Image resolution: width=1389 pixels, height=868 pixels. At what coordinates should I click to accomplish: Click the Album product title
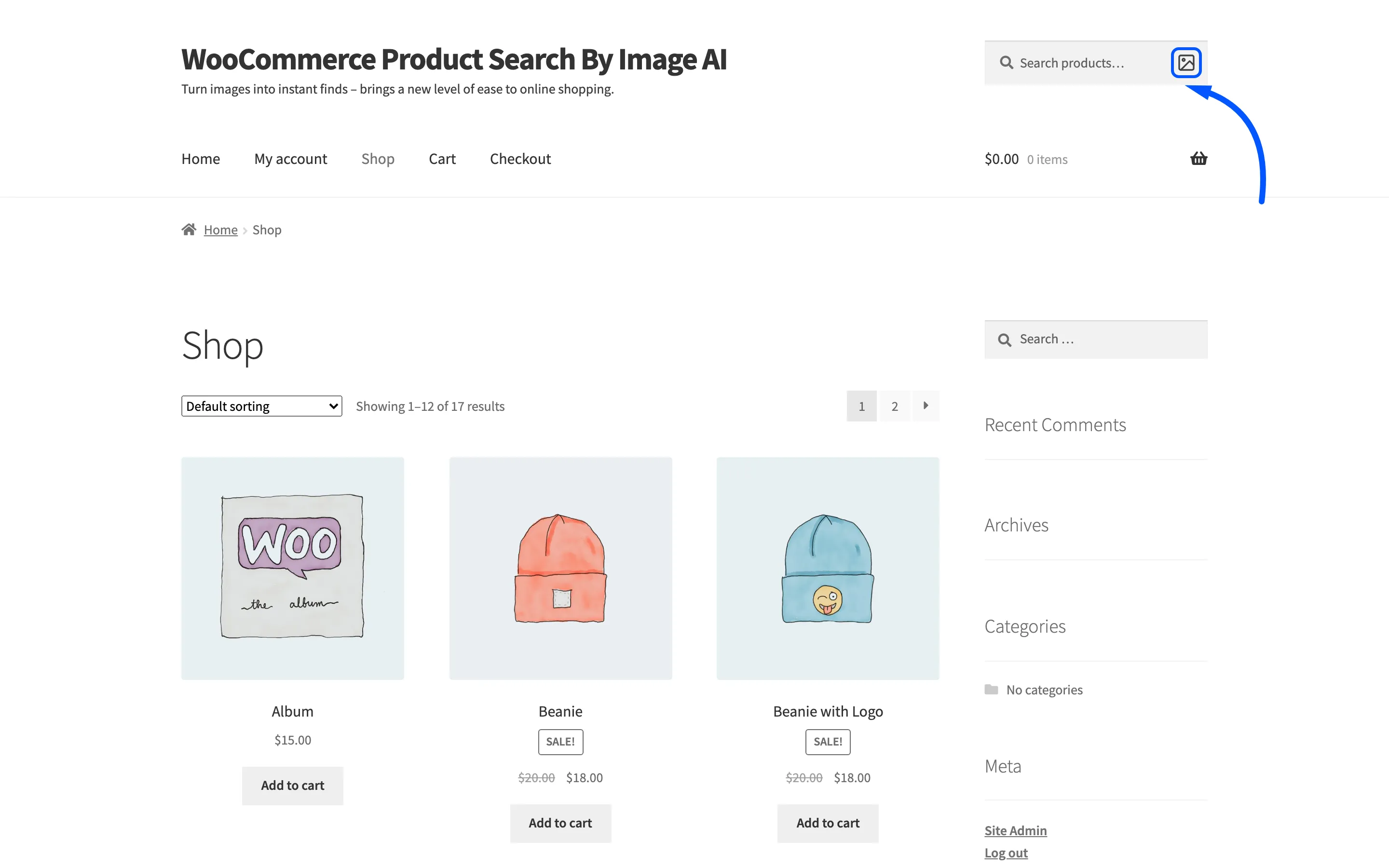click(x=293, y=711)
